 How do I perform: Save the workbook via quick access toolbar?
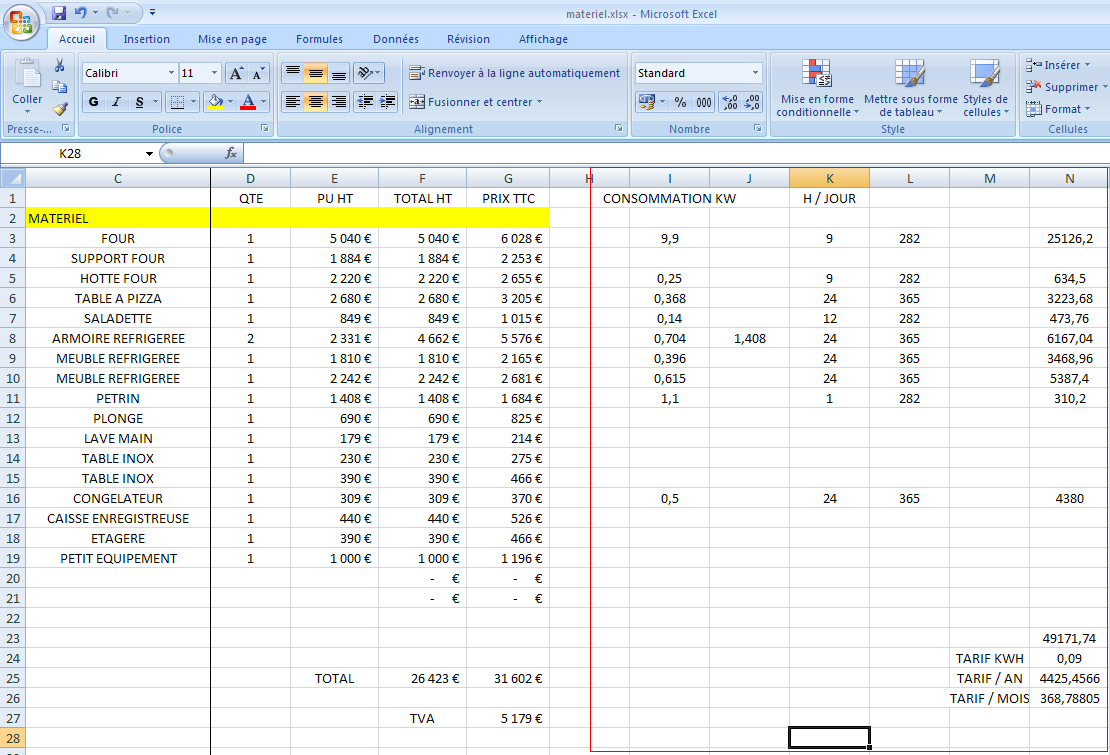(x=59, y=13)
